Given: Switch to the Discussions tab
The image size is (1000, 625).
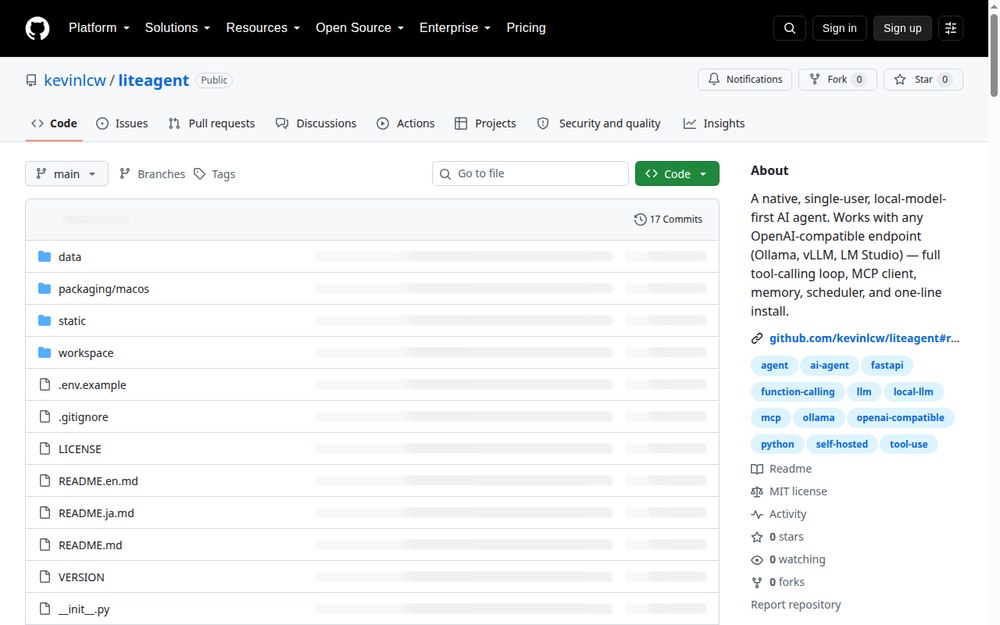Looking at the screenshot, I should pyautogui.click(x=316, y=123).
